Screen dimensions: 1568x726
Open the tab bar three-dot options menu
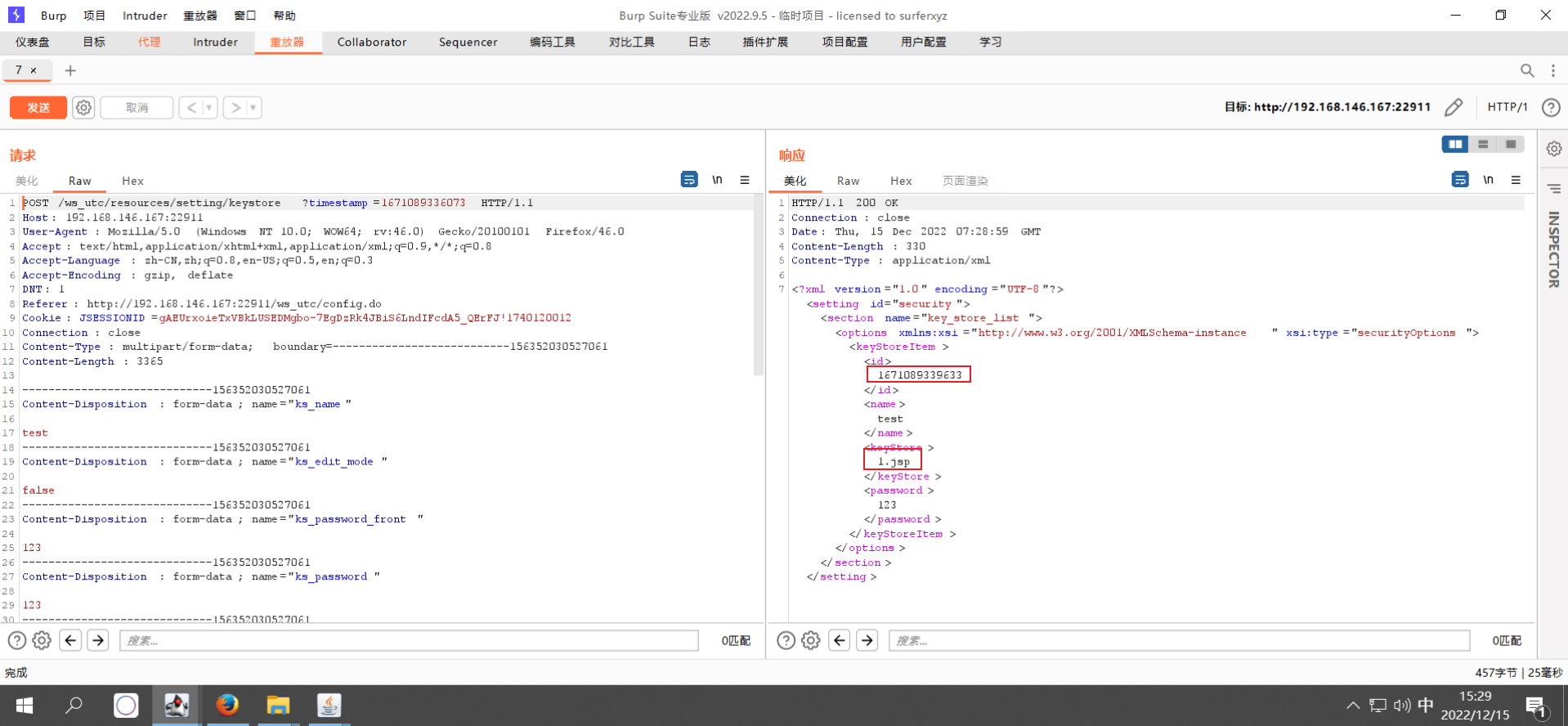click(x=1553, y=70)
